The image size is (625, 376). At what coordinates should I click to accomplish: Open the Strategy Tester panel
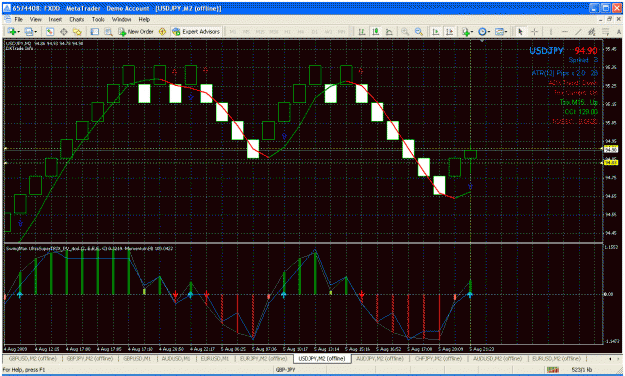[108, 31]
